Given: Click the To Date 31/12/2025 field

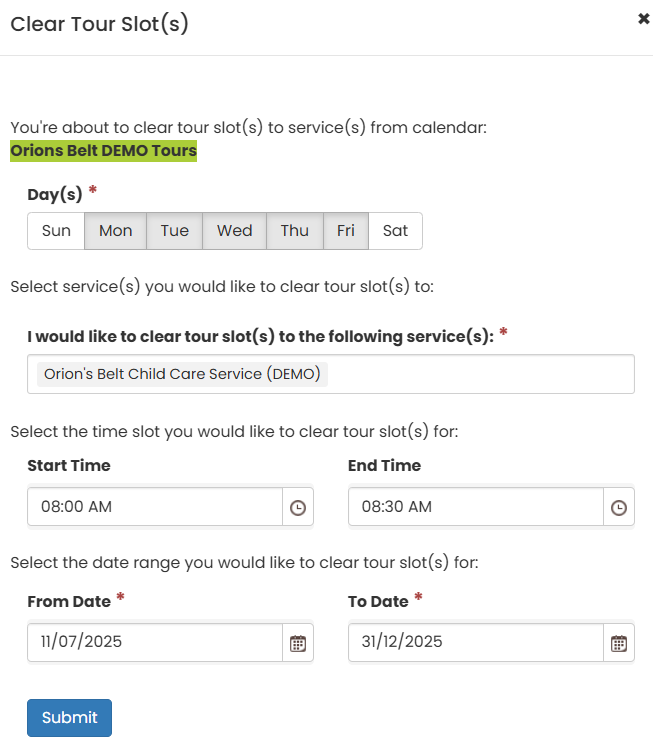Looking at the screenshot, I should coord(476,643).
